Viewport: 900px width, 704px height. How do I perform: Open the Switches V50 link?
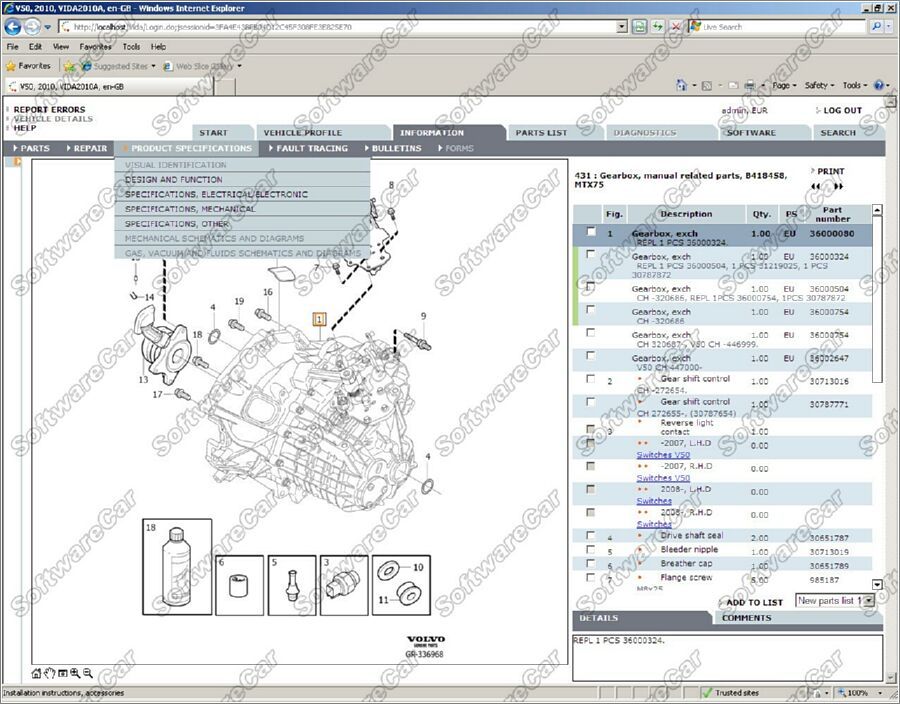pos(663,455)
